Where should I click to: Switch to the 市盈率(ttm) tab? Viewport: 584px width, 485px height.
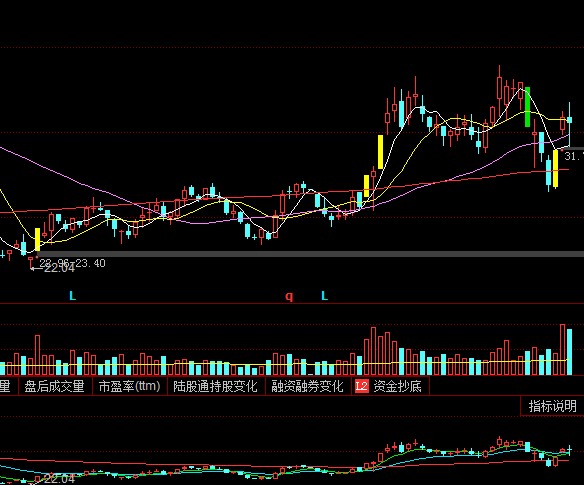(x=129, y=386)
